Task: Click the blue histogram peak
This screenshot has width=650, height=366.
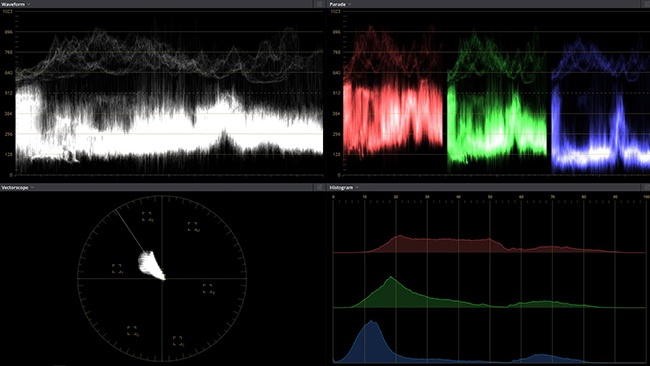Action: tap(372, 322)
